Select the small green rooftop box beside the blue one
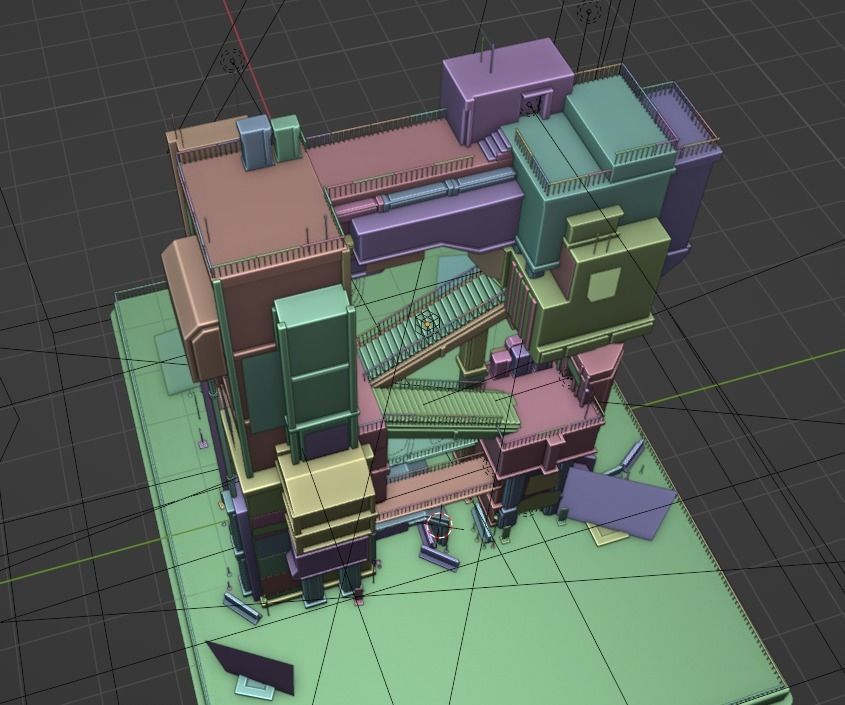 coord(286,138)
